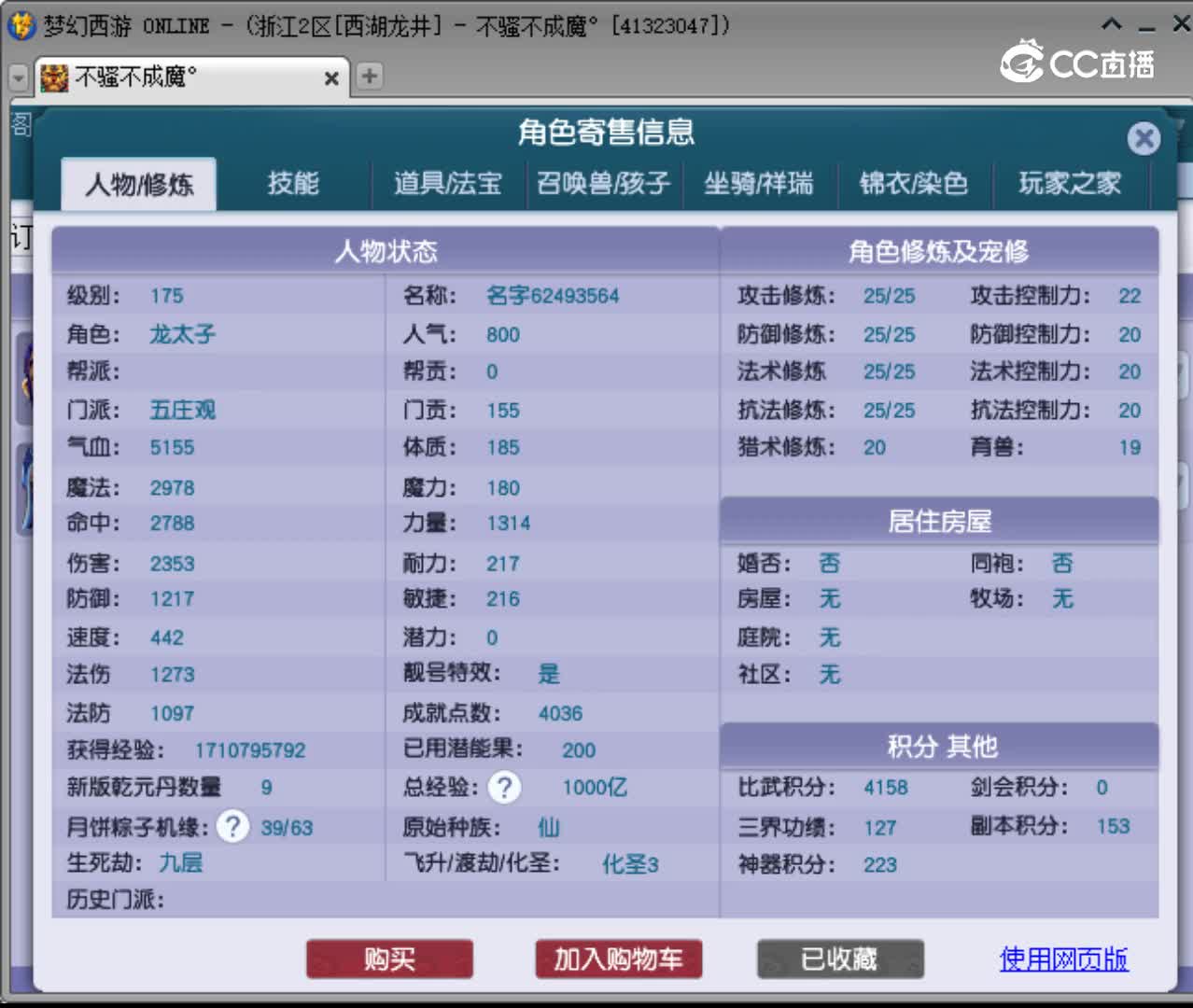Click the name 名字62493564
The height and width of the screenshot is (1008, 1193).
point(553,296)
